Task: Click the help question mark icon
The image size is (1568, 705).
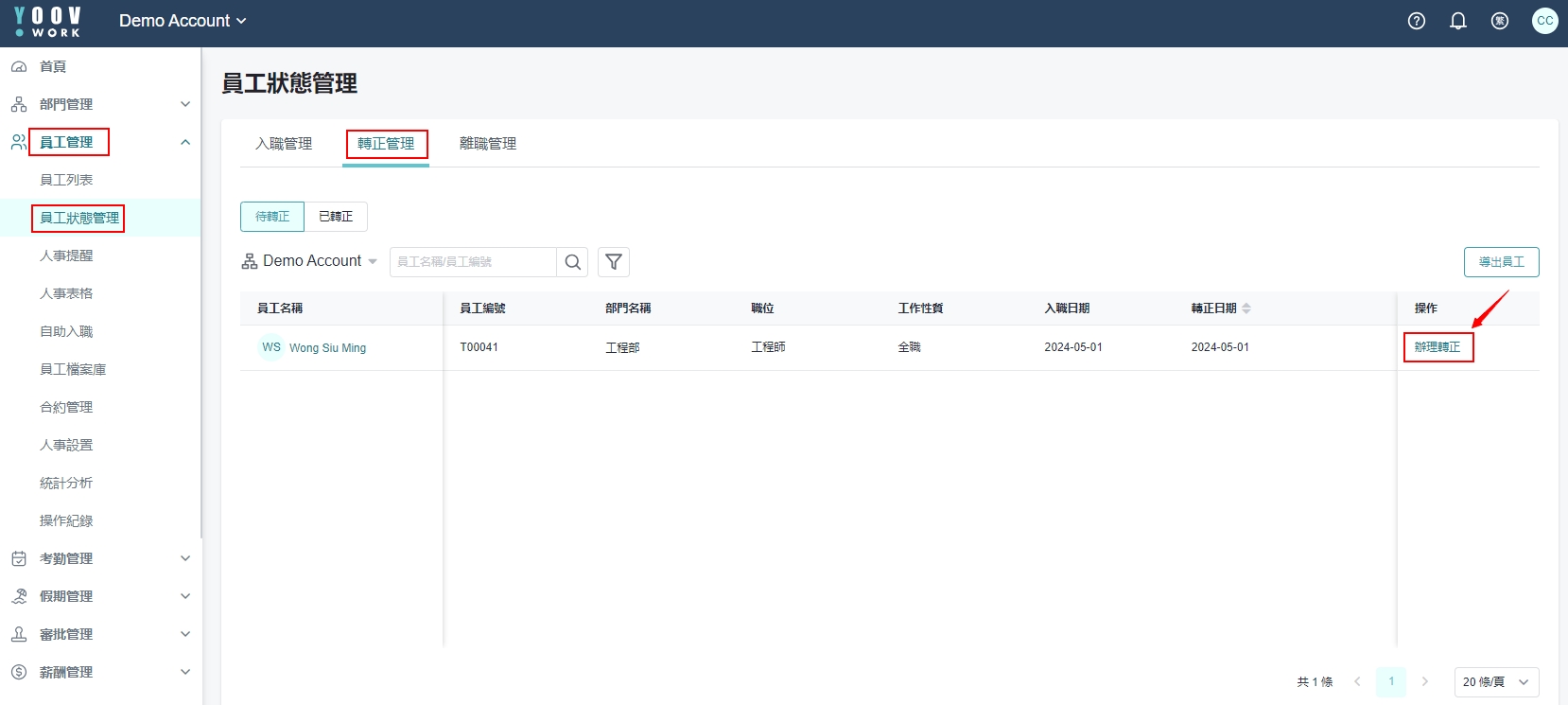Action: pos(1416,21)
